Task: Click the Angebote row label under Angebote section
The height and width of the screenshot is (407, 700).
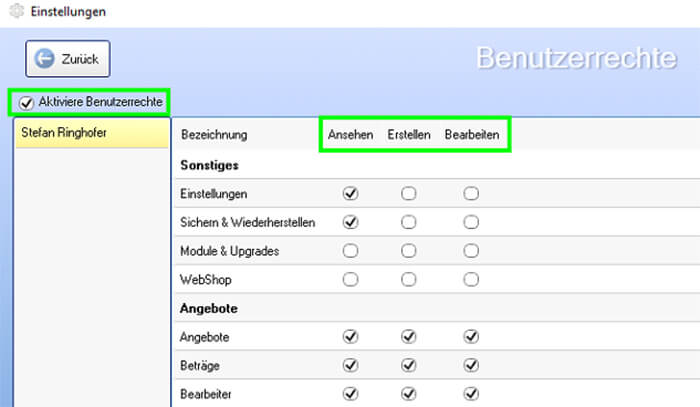Action: (x=204, y=337)
